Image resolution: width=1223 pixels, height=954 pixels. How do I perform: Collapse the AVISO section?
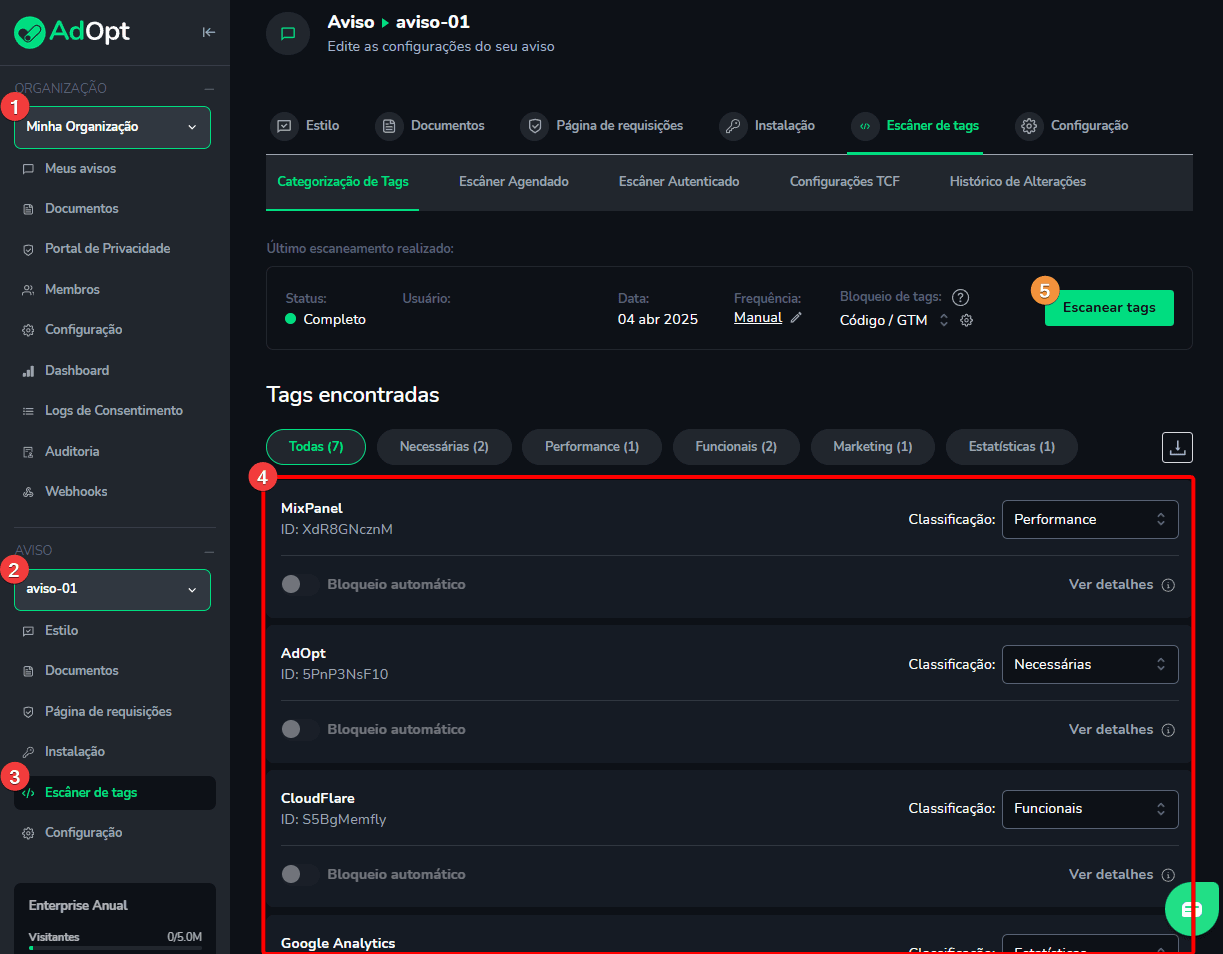(209, 551)
